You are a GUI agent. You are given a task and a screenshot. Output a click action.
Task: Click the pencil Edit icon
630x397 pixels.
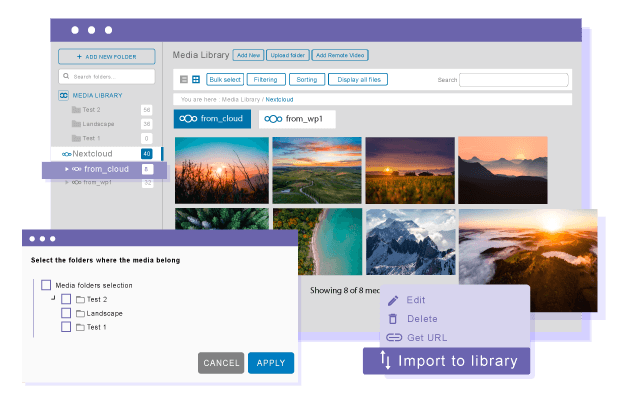click(x=393, y=301)
